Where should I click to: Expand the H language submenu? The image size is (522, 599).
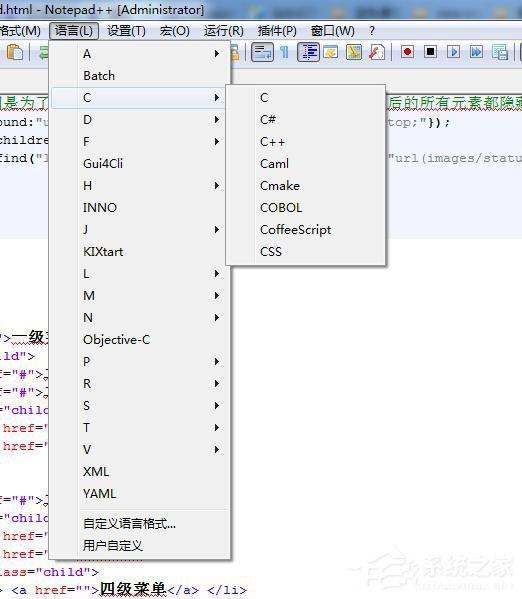tap(140, 186)
